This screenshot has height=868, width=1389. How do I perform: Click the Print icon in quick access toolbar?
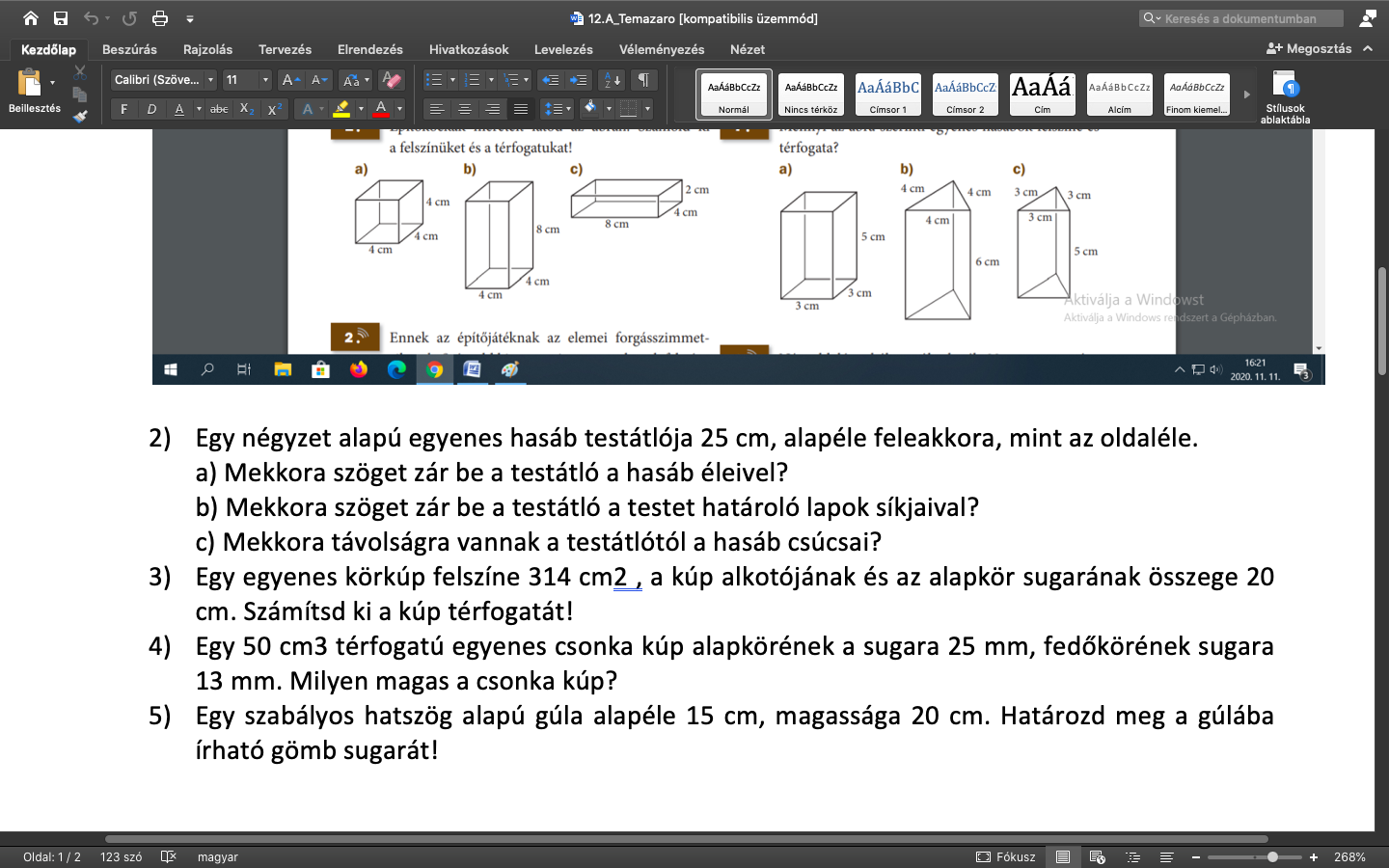pos(160,18)
